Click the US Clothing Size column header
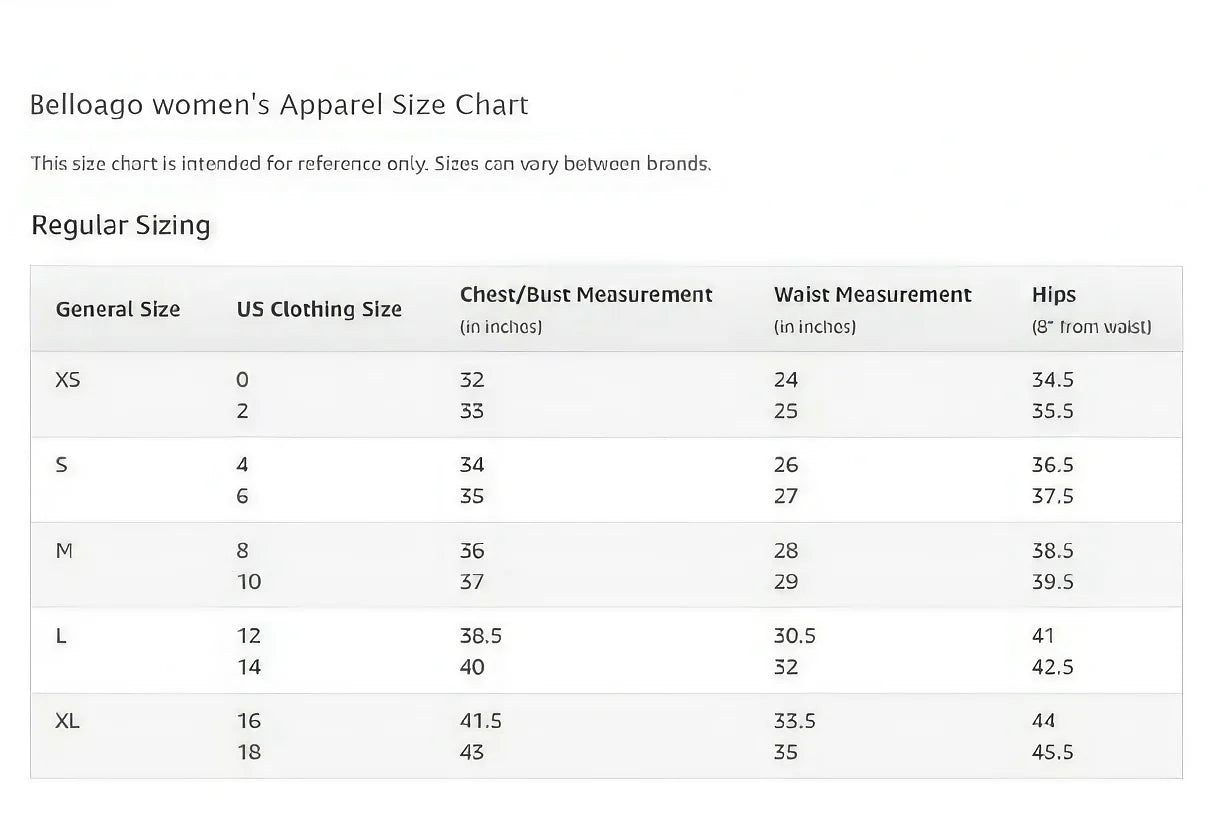Viewport: 1208px width, 816px height. tap(319, 309)
